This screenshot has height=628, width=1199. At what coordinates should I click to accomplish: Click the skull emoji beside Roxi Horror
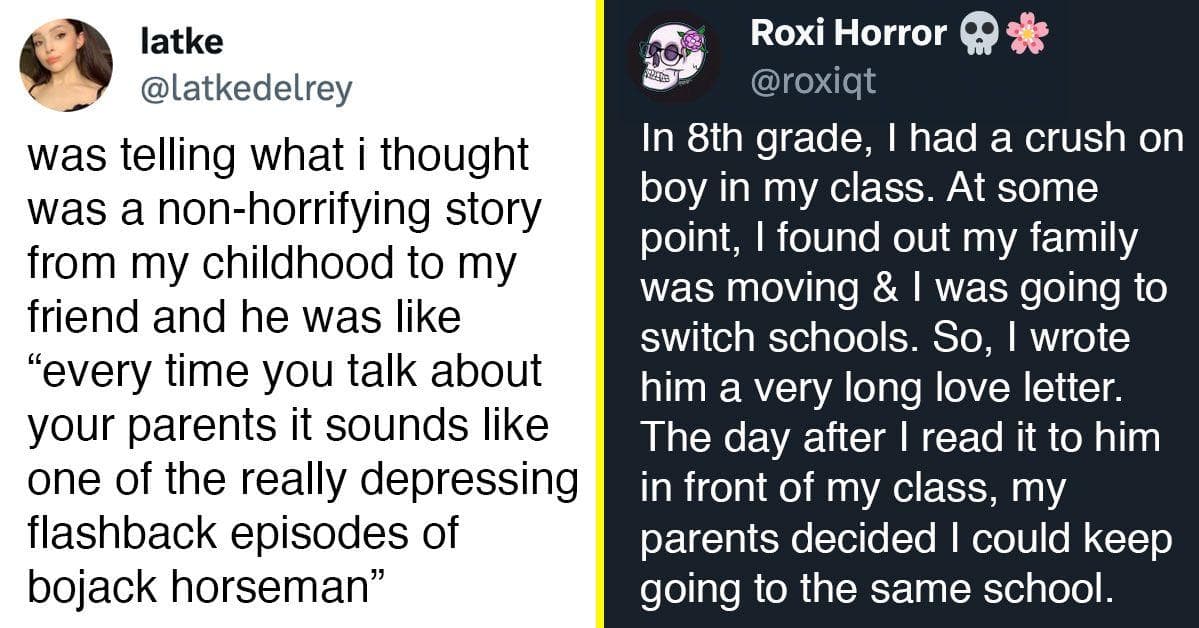pyautogui.click(x=980, y=34)
